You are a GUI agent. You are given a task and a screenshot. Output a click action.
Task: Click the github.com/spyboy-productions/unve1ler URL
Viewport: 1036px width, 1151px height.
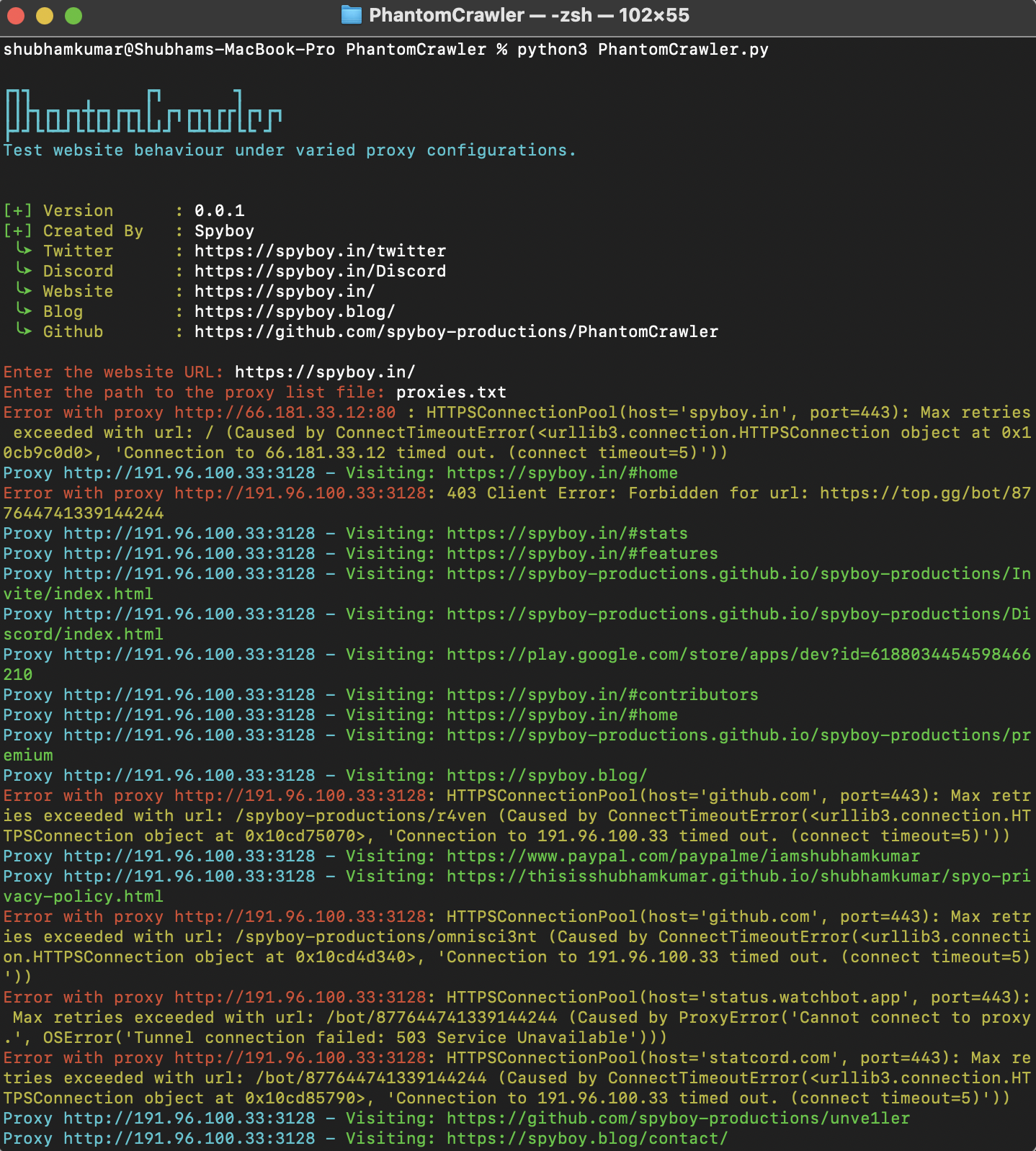point(678,1119)
